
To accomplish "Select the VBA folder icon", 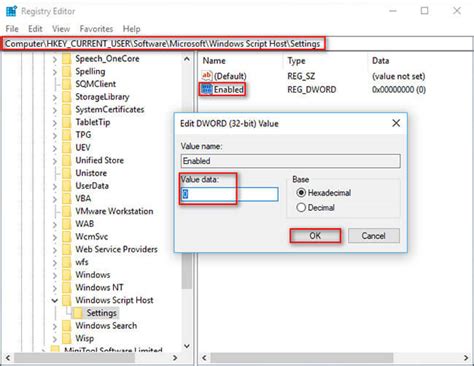I will coord(67,198).
